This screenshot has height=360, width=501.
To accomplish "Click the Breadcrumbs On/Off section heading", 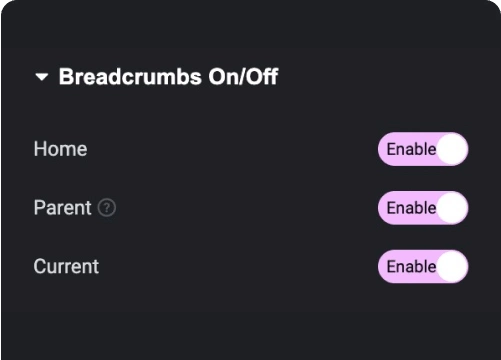I will (x=168, y=77).
